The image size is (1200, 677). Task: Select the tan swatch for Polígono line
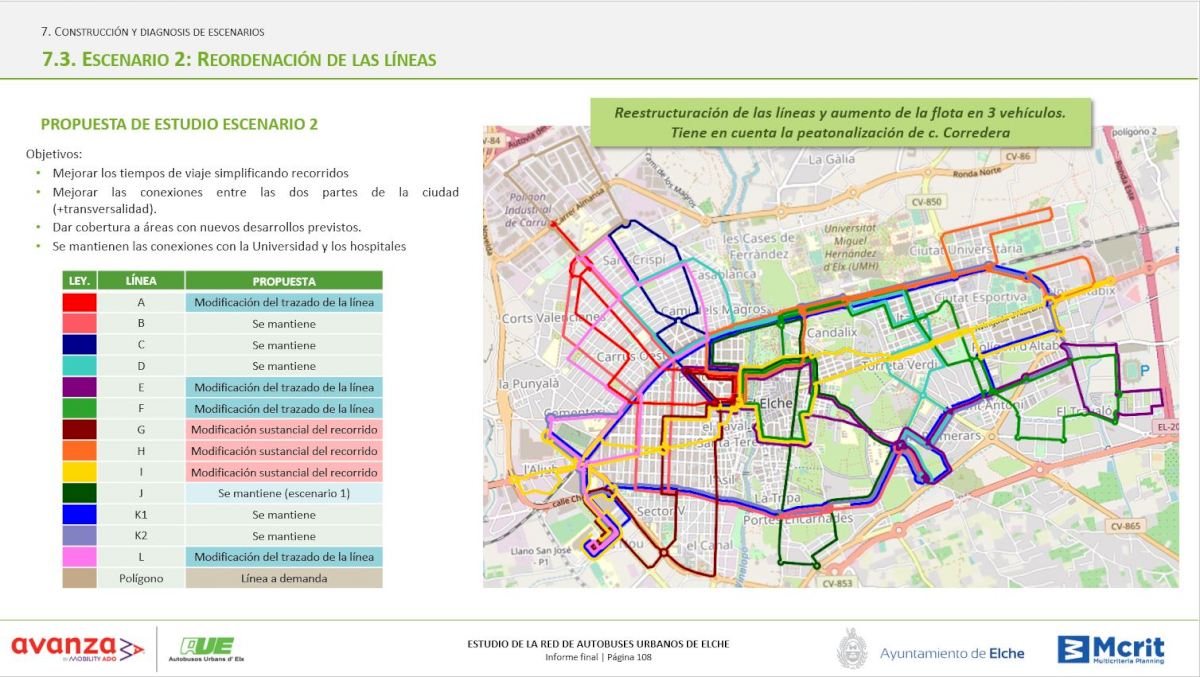coord(79,578)
